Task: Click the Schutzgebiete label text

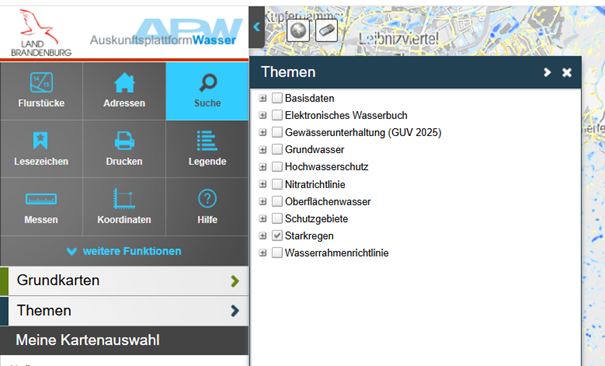Action: 316,219
